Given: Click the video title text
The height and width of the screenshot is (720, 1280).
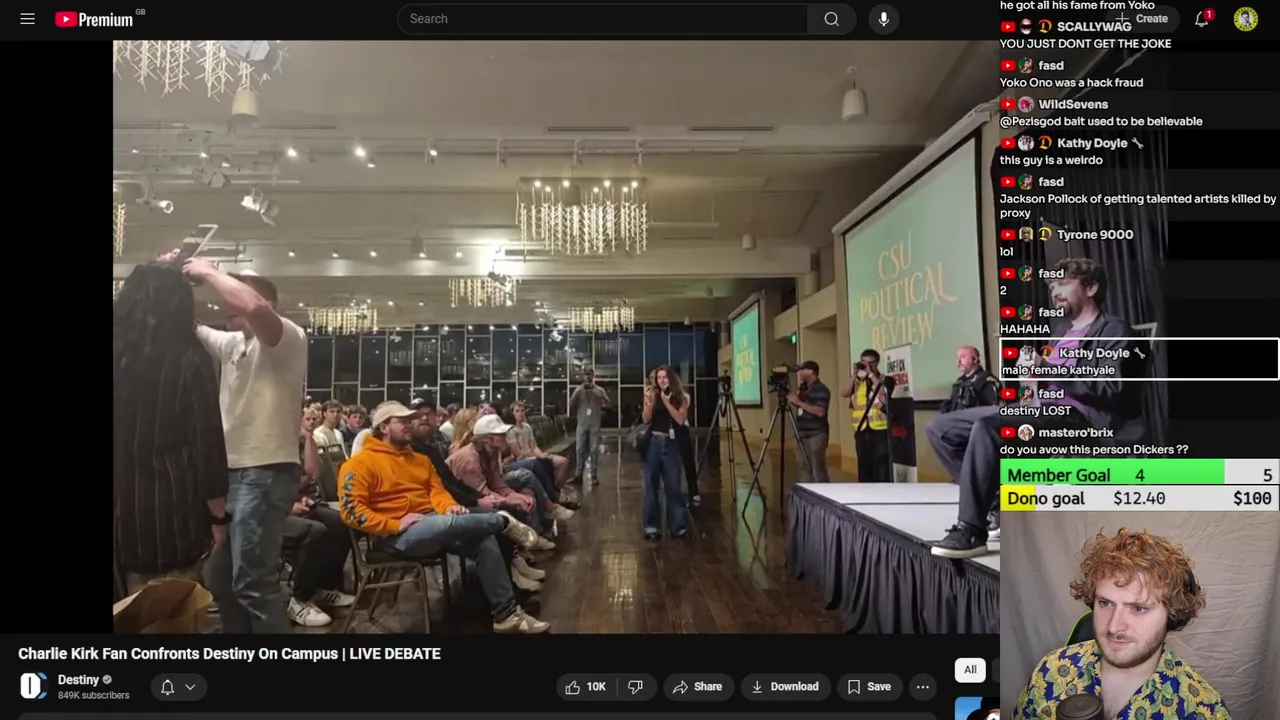Looking at the screenshot, I should 229,654.
